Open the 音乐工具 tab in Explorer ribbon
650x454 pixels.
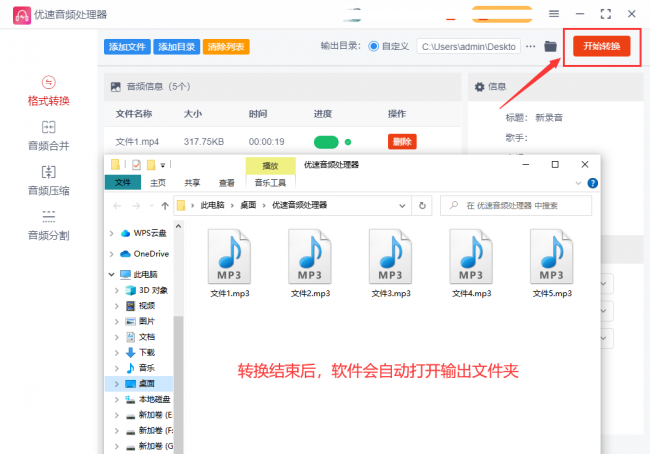pyautogui.click(x=270, y=183)
